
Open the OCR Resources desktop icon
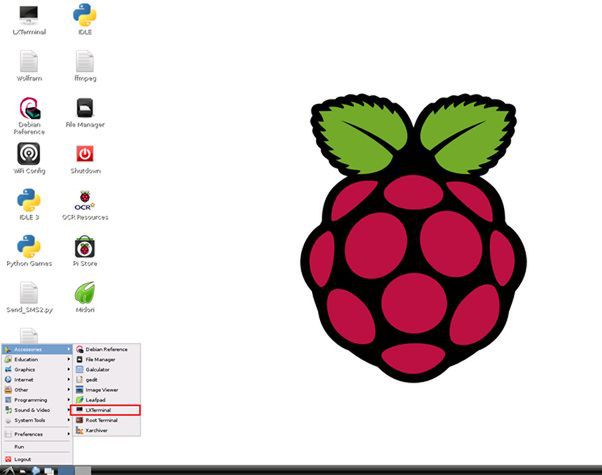(85, 200)
